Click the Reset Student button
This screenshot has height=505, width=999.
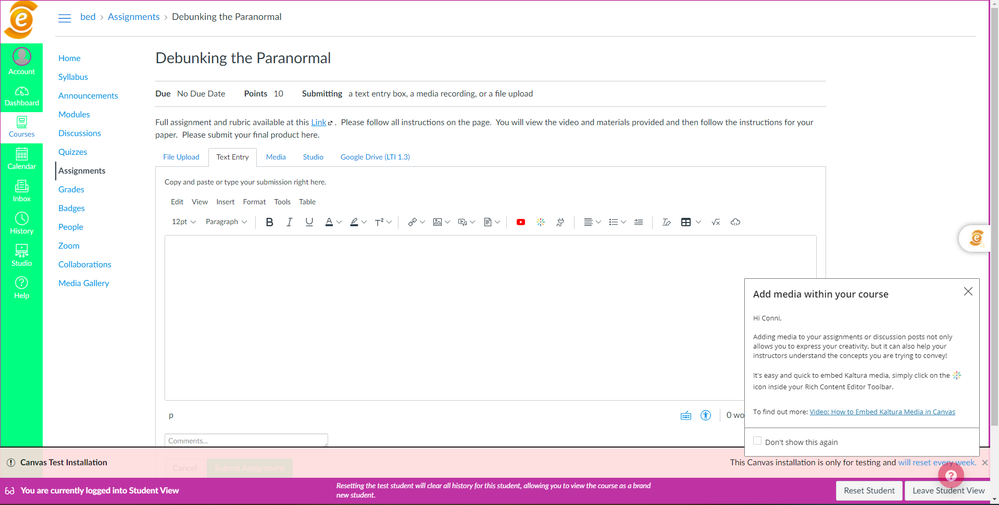(x=869, y=490)
